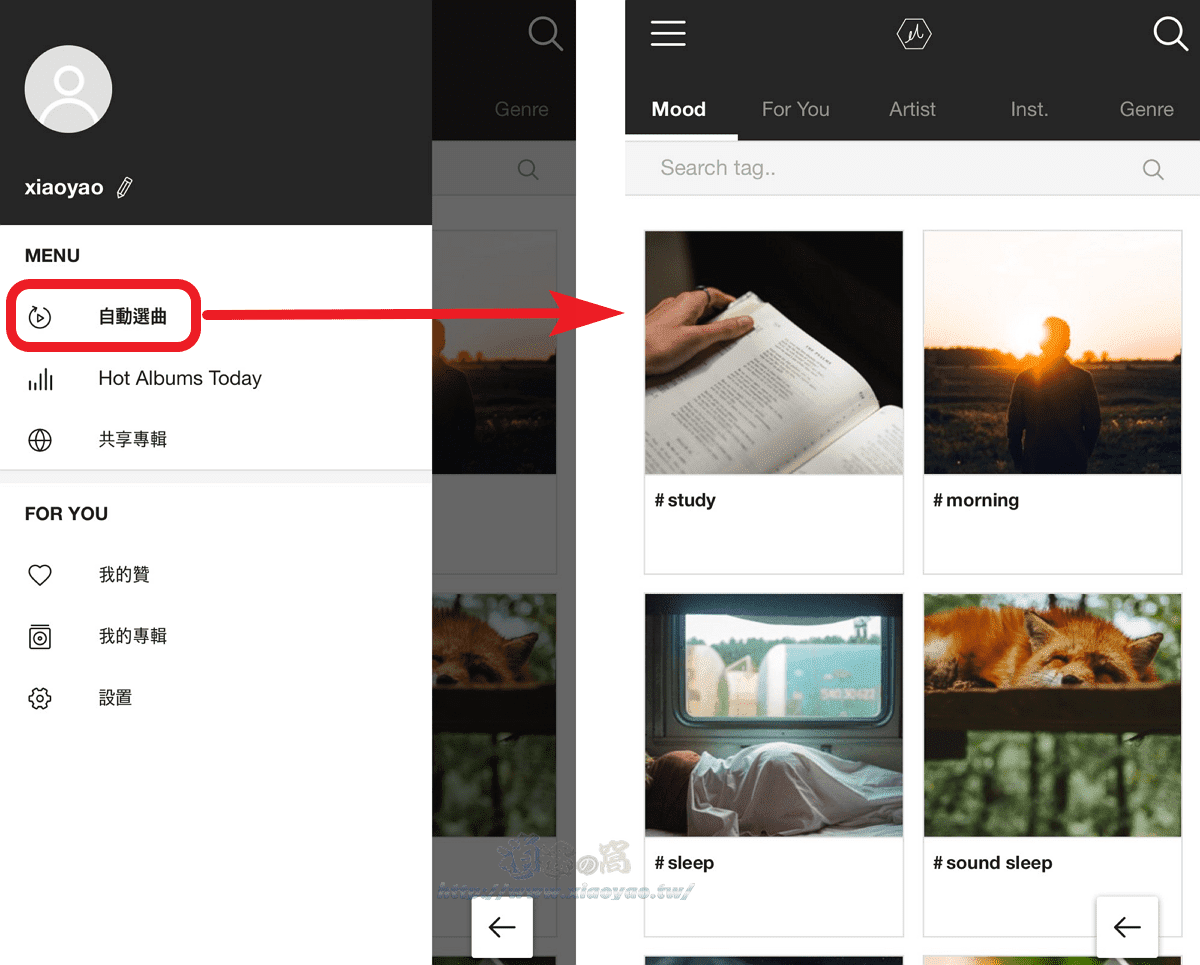The height and width of the screenshot is (965, 1200).
Task: Open the hamburger menu in right screen
Action: (668, 34)
